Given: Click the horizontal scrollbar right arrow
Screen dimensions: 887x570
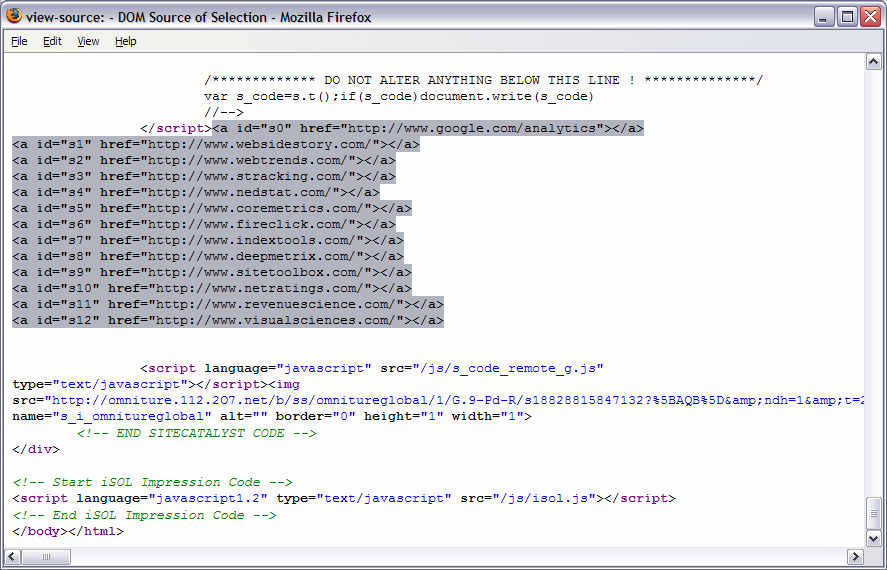Looking at the screenshot, I should (x=855, y=556).
